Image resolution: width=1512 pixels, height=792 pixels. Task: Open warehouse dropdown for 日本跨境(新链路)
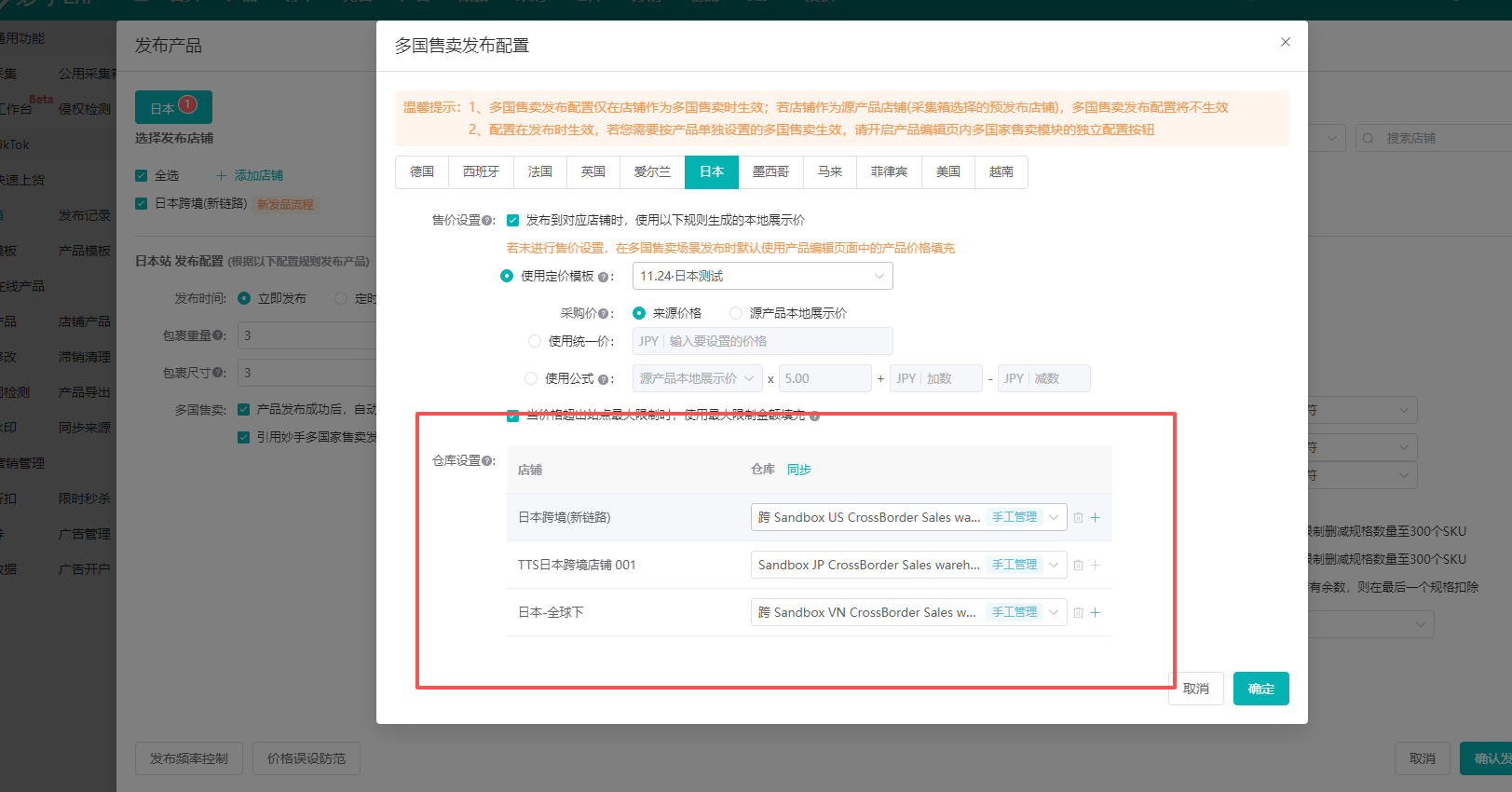tap(908, 517)
